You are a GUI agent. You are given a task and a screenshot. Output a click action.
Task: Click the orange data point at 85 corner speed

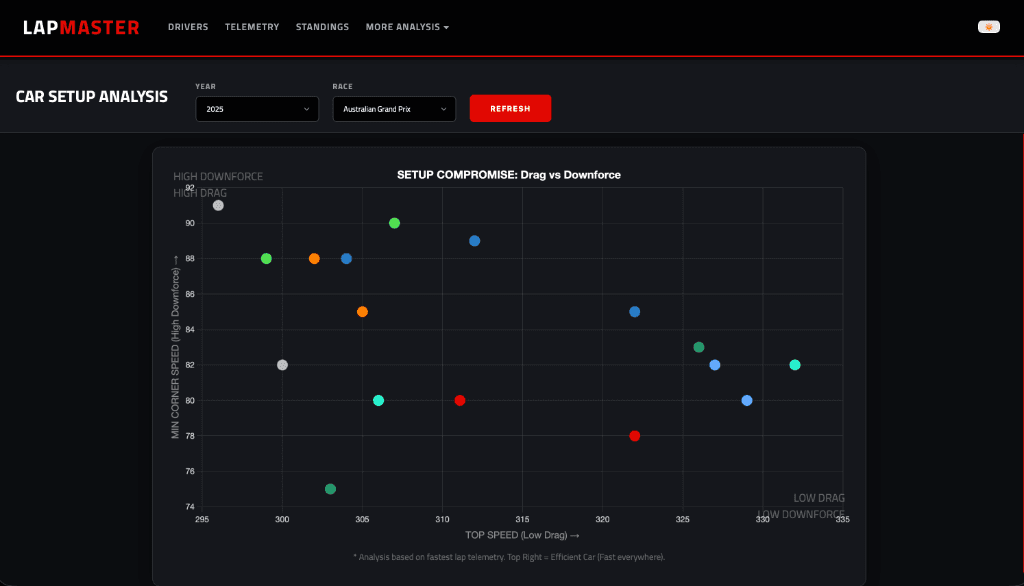point(362,312)
